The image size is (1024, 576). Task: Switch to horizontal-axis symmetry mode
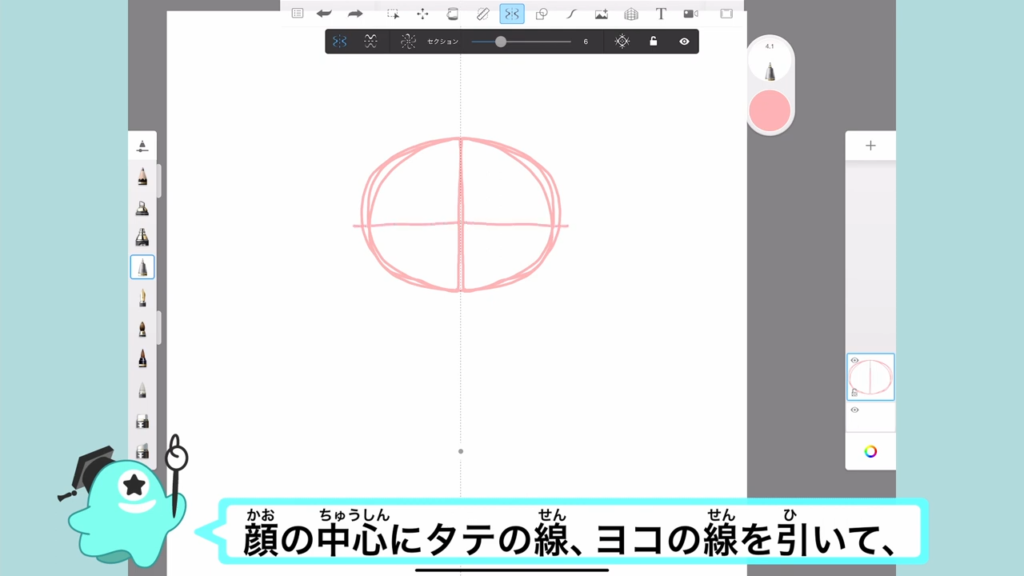pyautogui.click(x=370, y=42)
